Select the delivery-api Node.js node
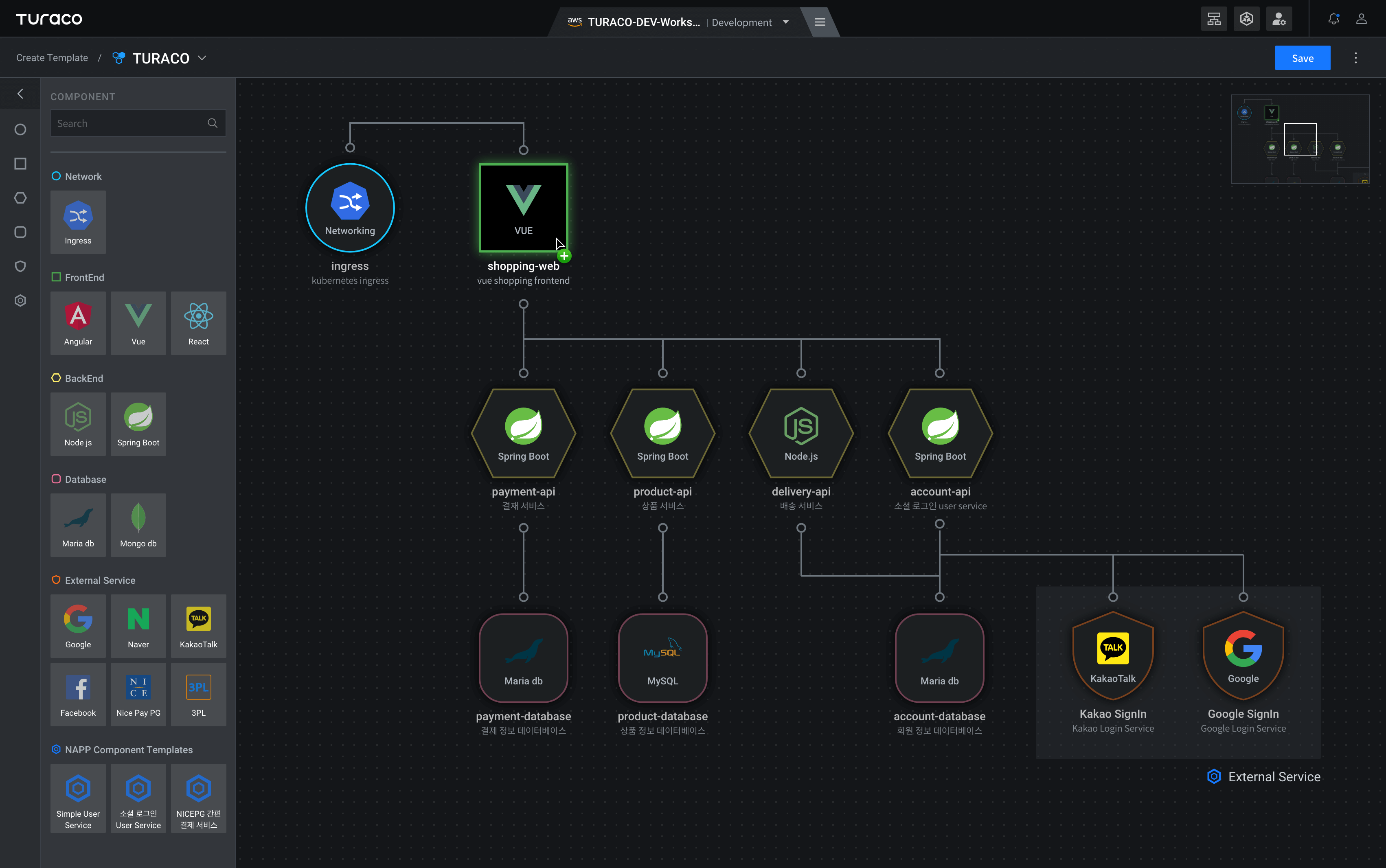The width and height of the screenshot is (1386, 868). pyautogui.click(x=801, y=434)
